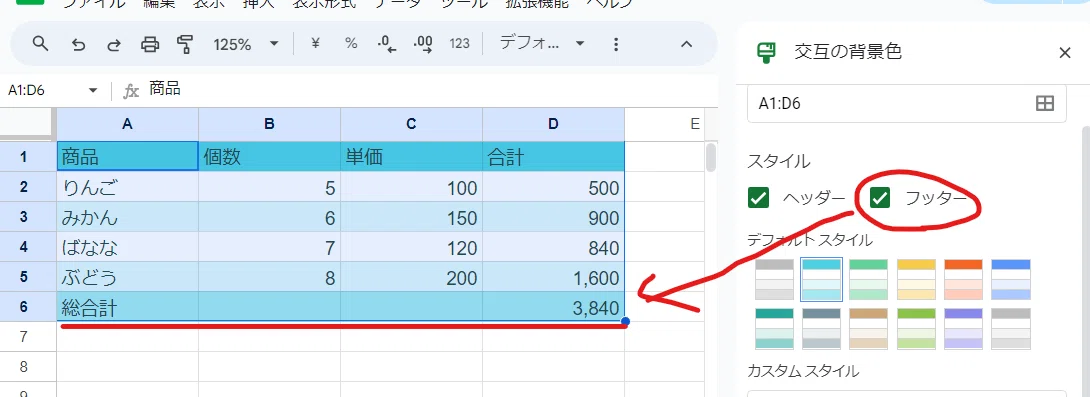This screenshot has width=1090, height=397.
Task: Apply percent number format
Action: 351,44
